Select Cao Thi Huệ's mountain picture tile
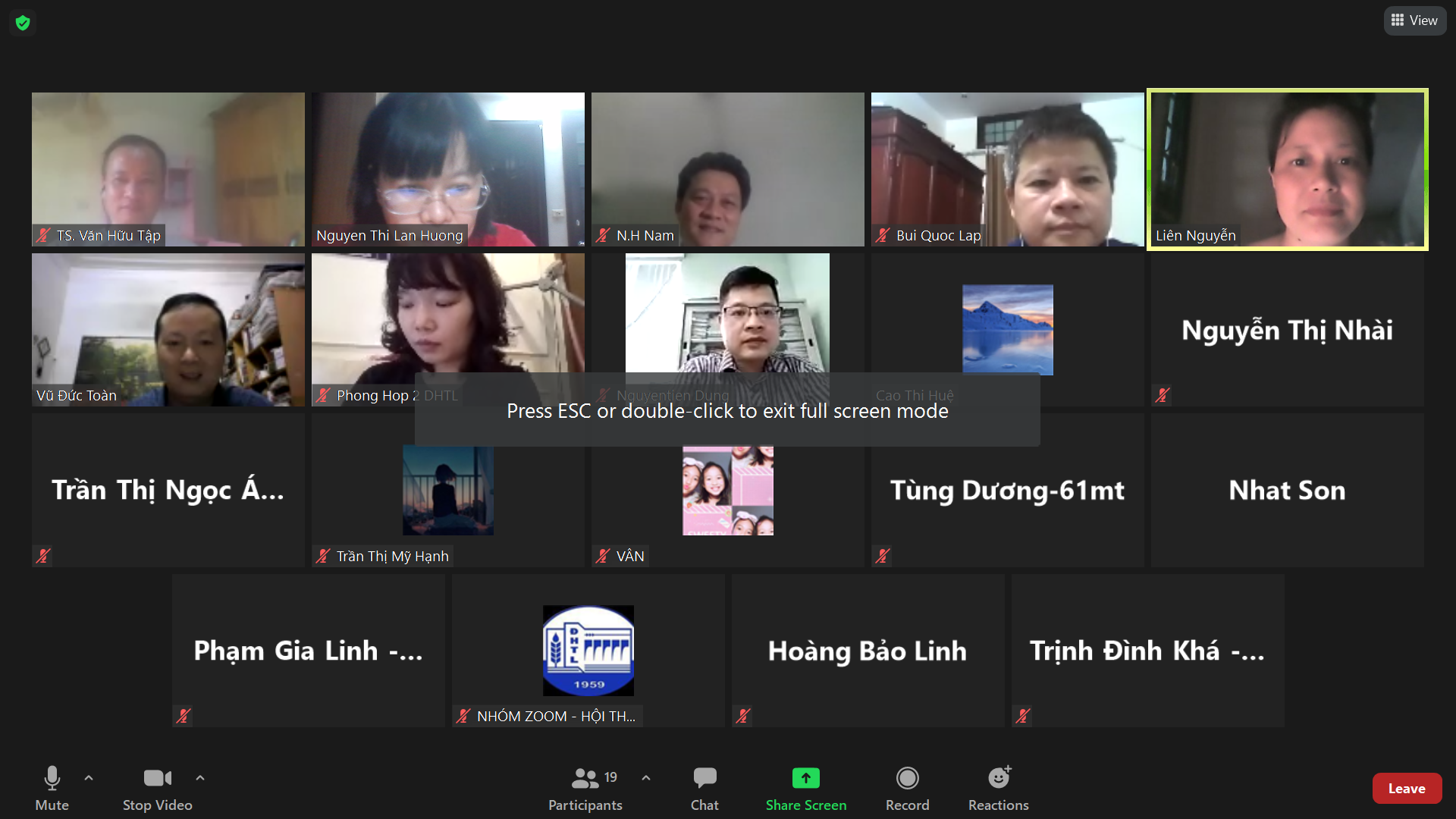The width and height of the screenshot is (1456, 819). tap(1007, 330)
